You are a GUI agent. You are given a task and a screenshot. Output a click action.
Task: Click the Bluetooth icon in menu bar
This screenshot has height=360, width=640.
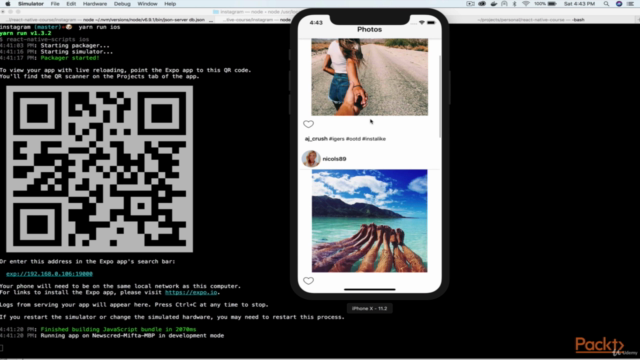[x=515, y=4]
